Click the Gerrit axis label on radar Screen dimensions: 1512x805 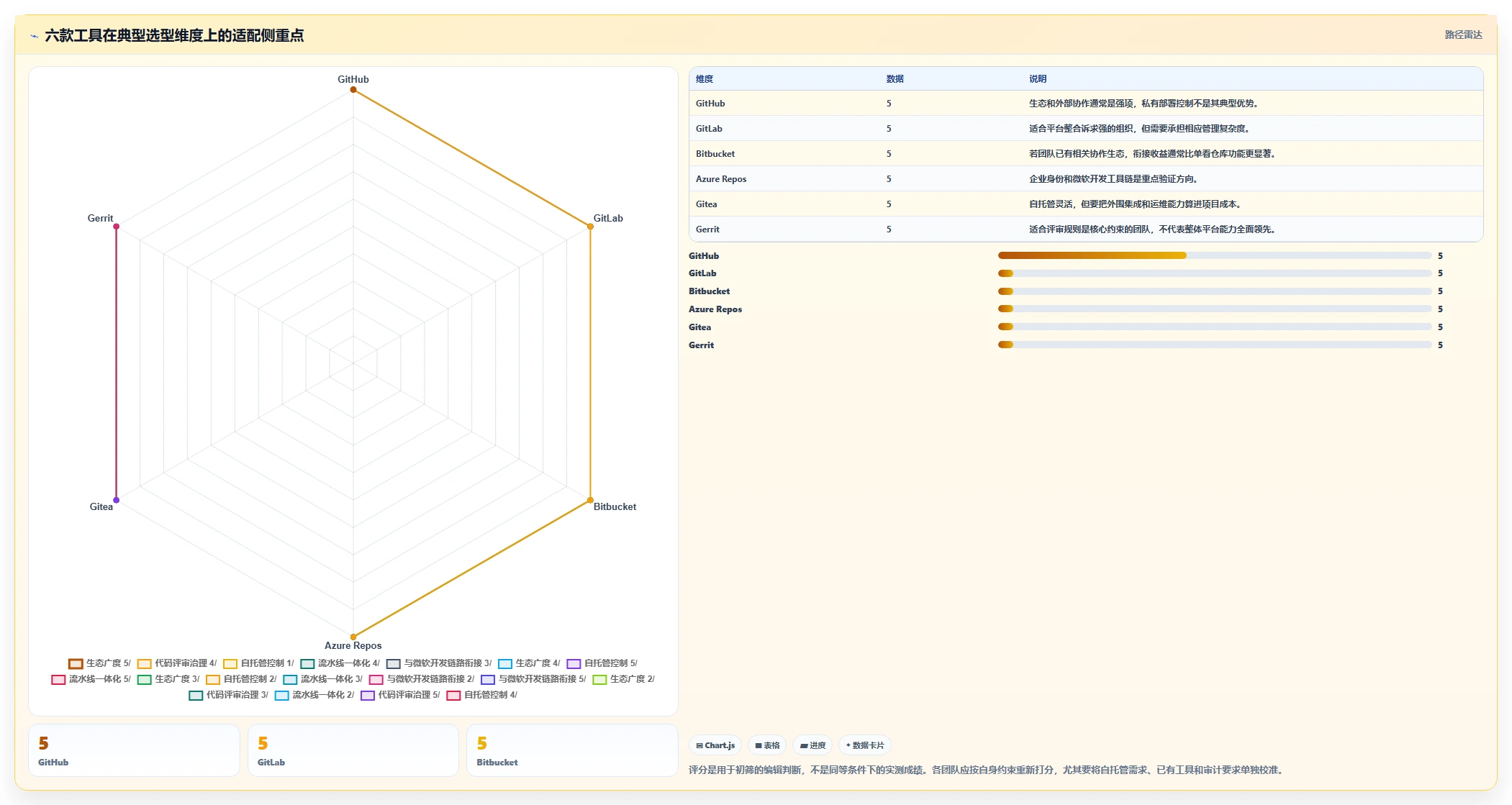point(100,218)
